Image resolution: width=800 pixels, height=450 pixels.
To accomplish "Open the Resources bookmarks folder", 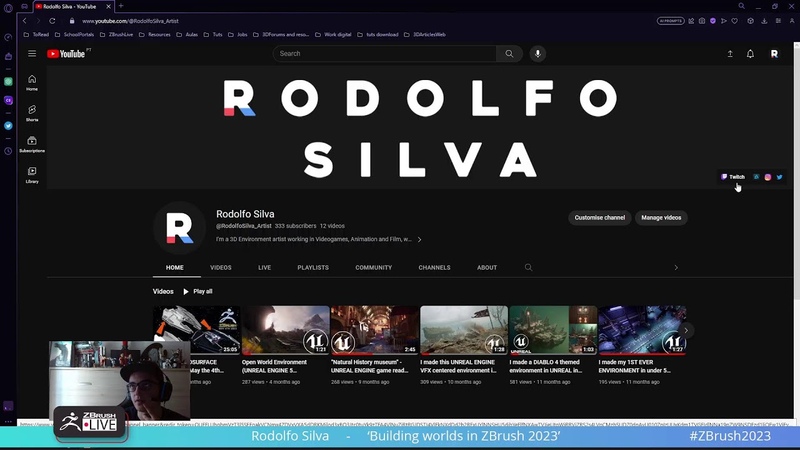I will (155, 35).
